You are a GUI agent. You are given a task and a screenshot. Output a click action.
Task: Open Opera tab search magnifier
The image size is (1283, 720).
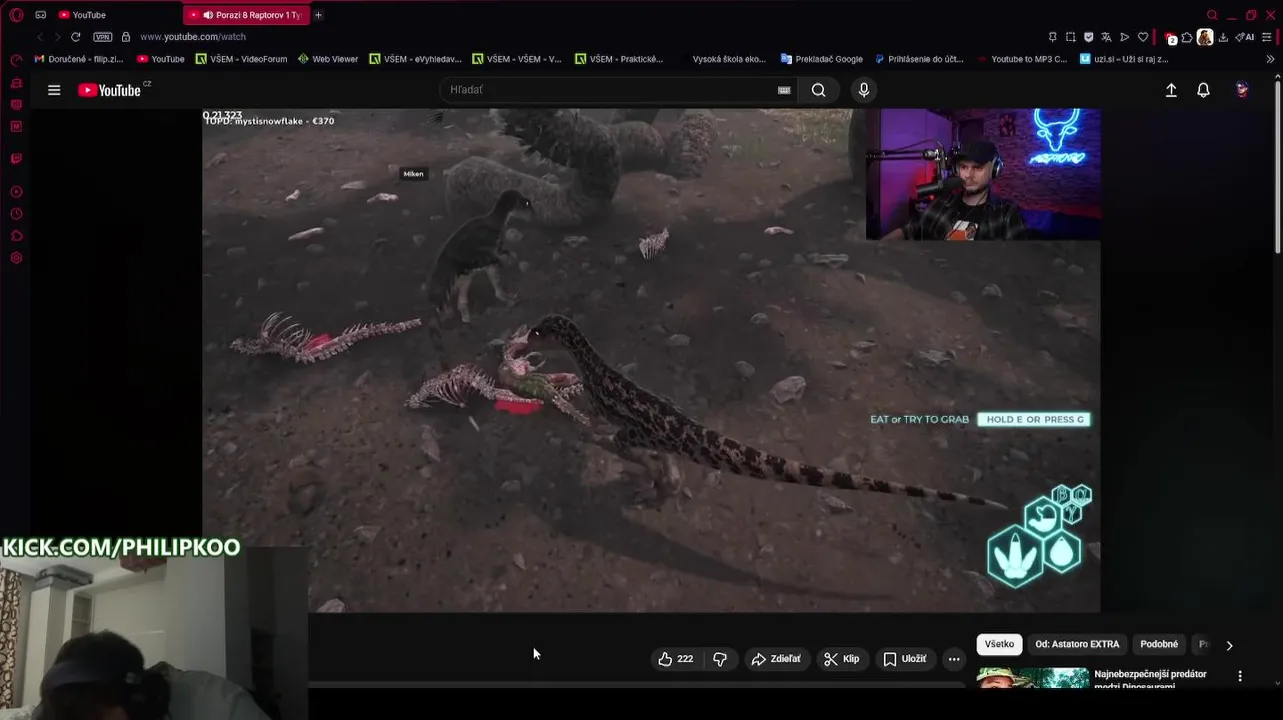(1212, 15)
